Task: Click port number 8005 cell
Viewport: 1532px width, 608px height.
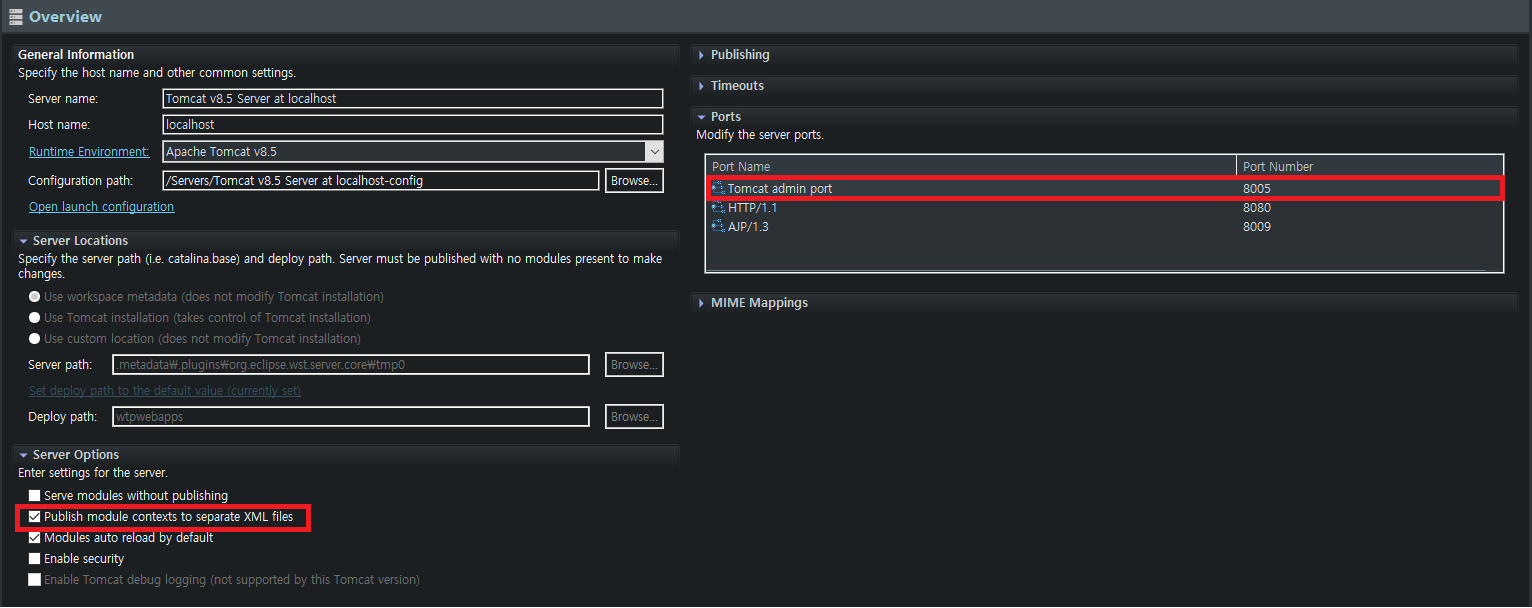Action: [1257, 188]
